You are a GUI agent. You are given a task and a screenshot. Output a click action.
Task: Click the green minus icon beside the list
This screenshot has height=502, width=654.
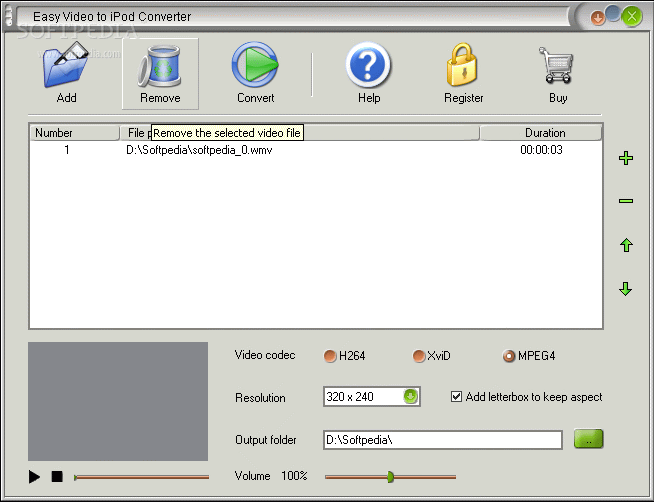coord(626,201)
